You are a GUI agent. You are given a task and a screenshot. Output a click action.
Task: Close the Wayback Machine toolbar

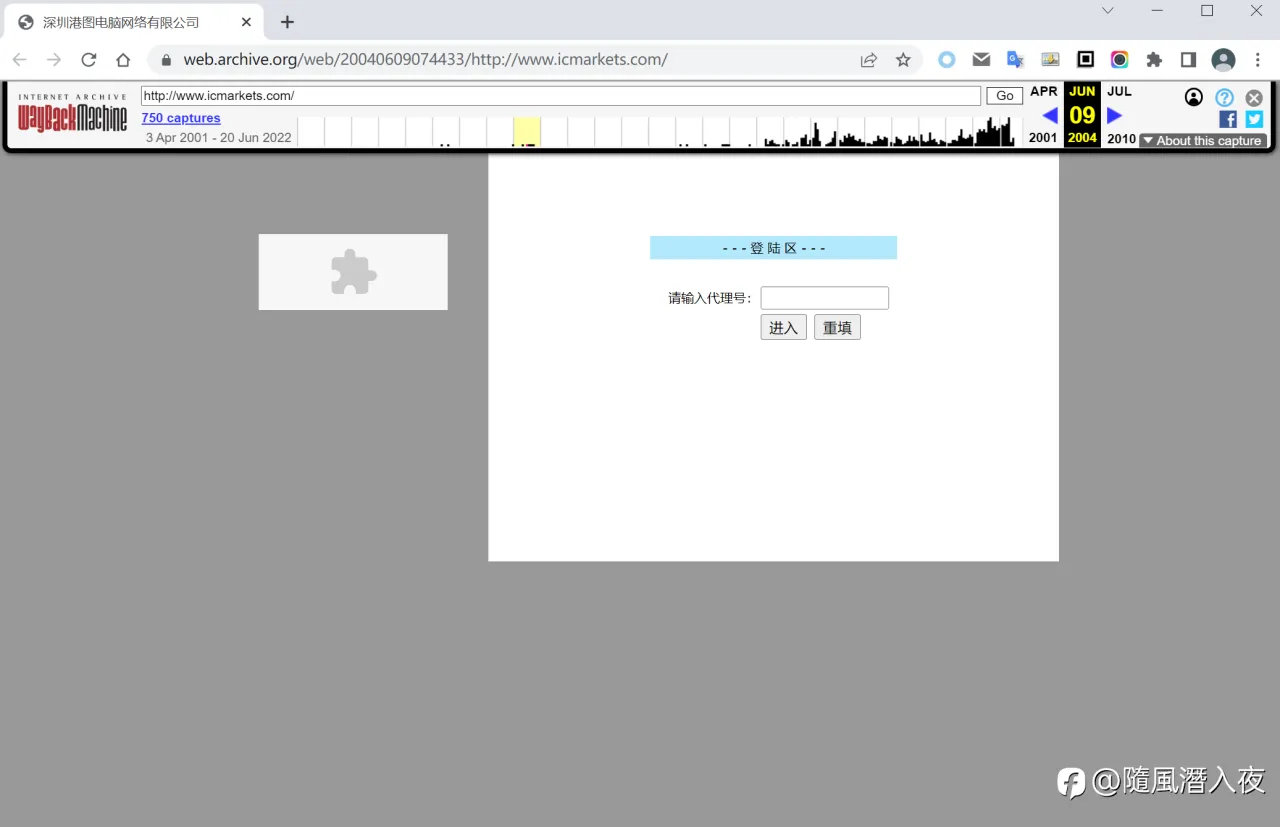pos(1254,98)
